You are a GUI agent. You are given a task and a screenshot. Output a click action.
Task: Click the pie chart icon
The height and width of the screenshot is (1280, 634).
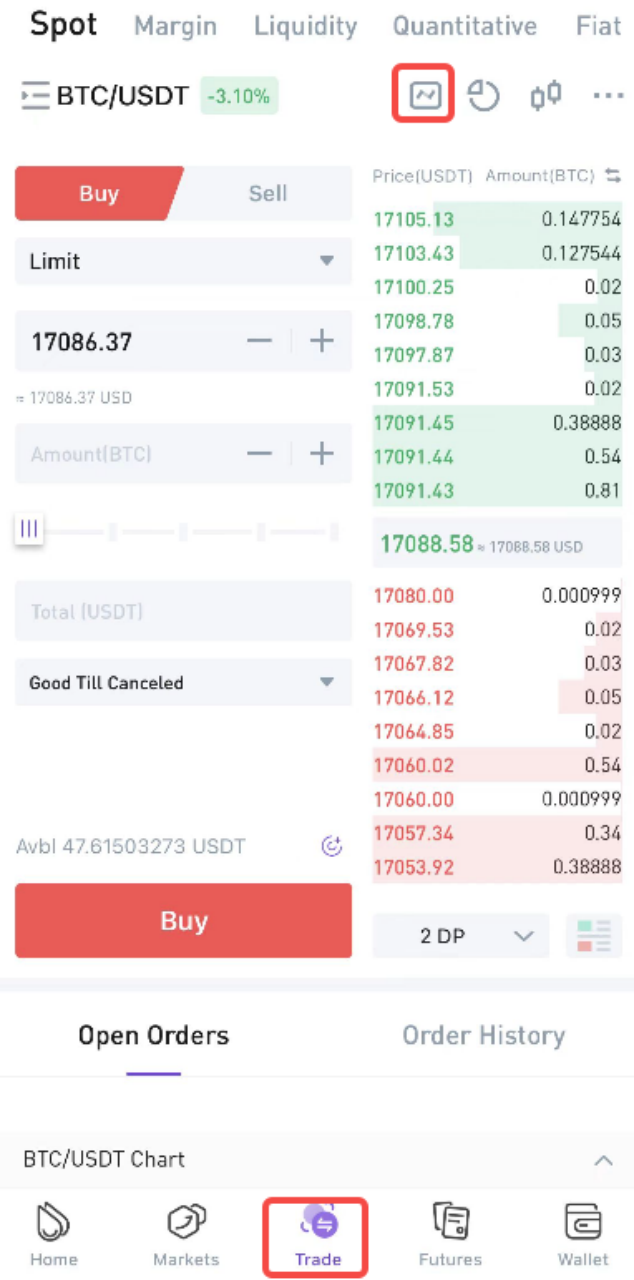(x=484, y=96)
